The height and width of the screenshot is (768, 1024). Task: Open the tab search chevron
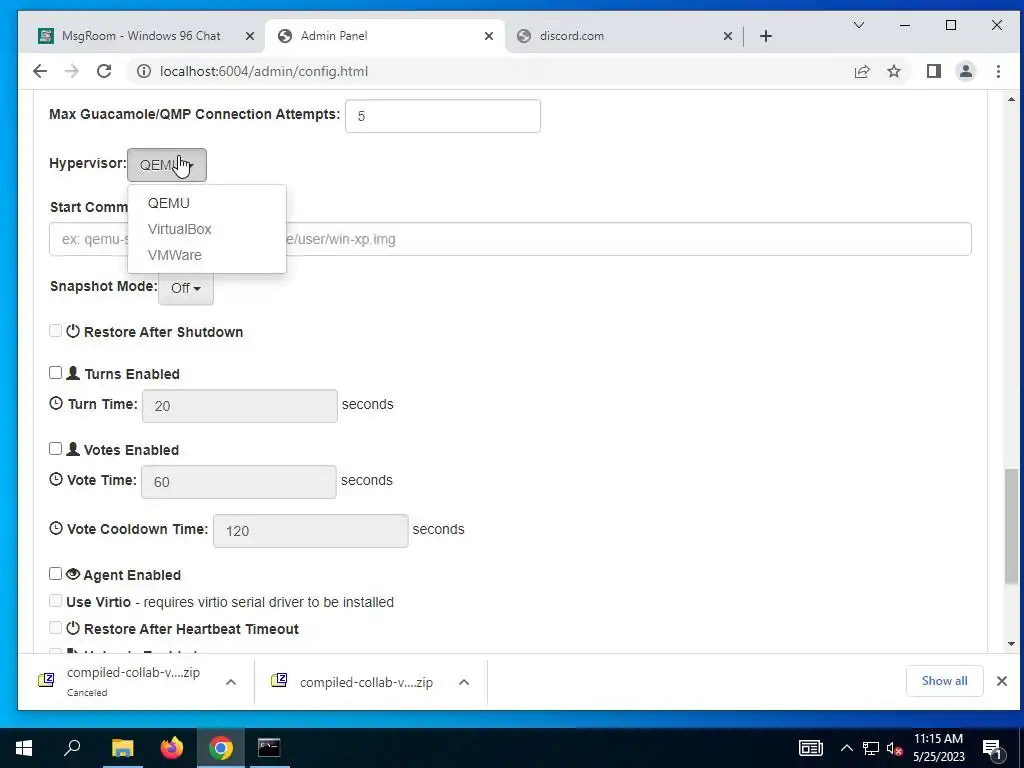[859, 25]
